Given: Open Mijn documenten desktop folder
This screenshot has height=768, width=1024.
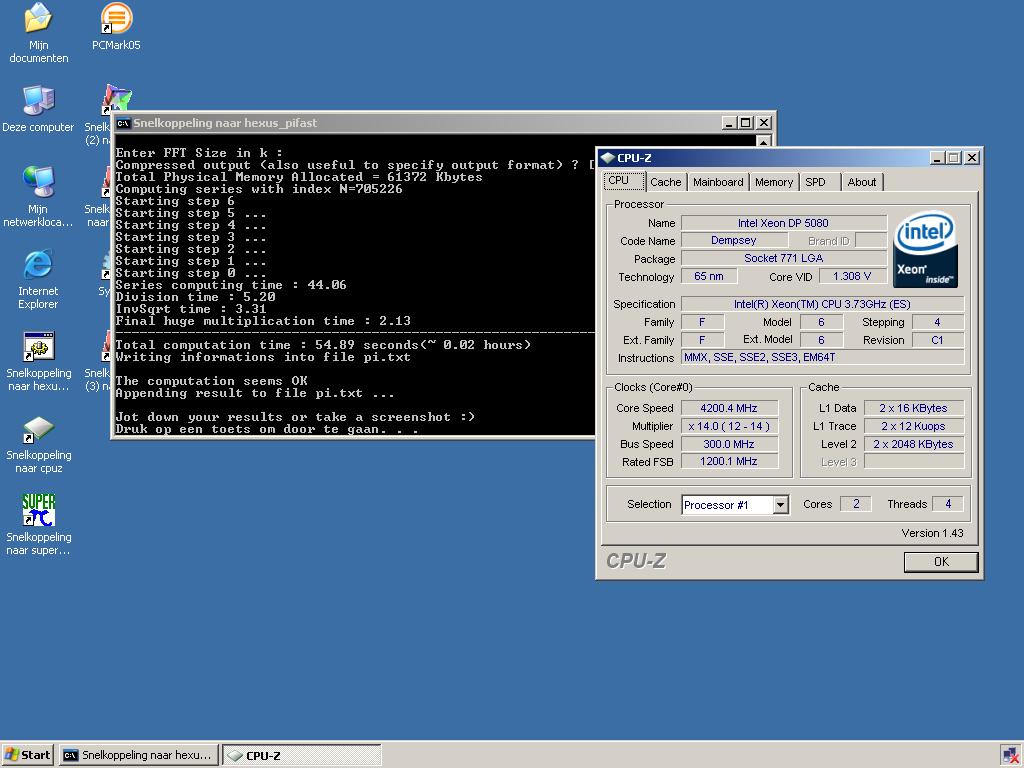Looking at the screenshot, I should point(39,33).
